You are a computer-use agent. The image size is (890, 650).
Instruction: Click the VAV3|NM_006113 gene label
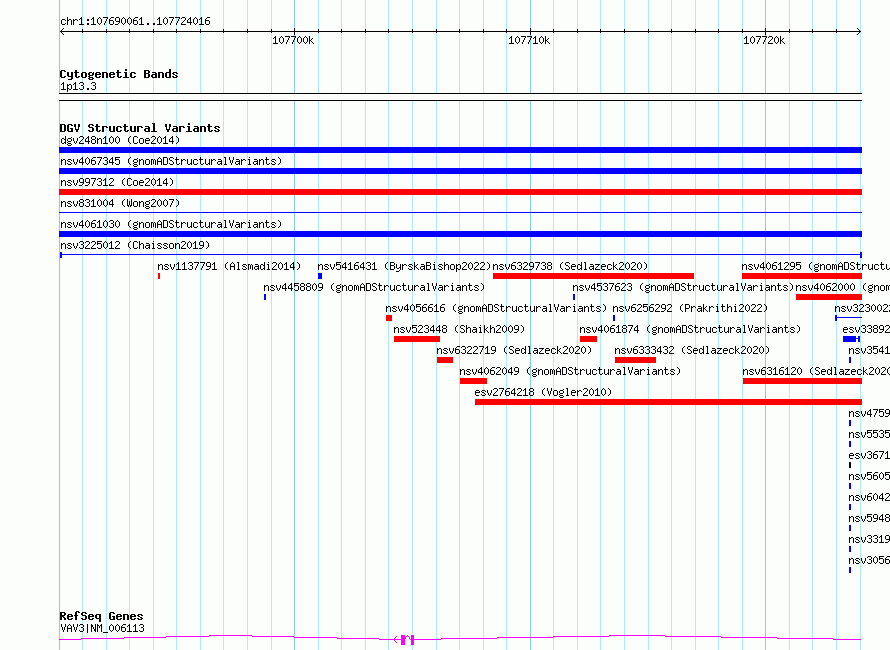pos(102,628)
